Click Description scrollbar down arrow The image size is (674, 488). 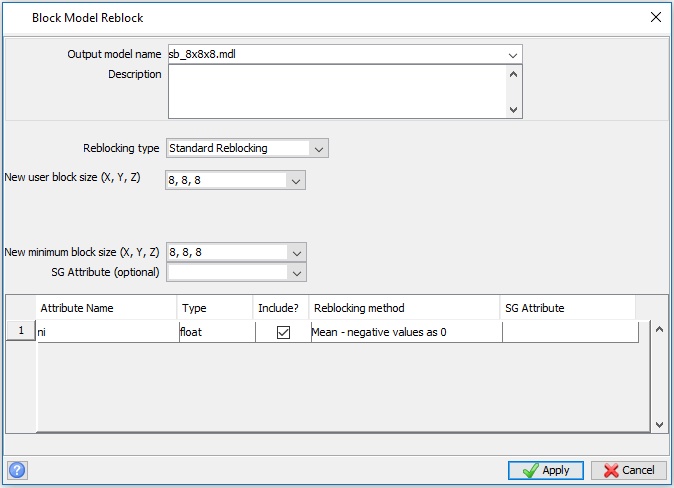(513, 109)
